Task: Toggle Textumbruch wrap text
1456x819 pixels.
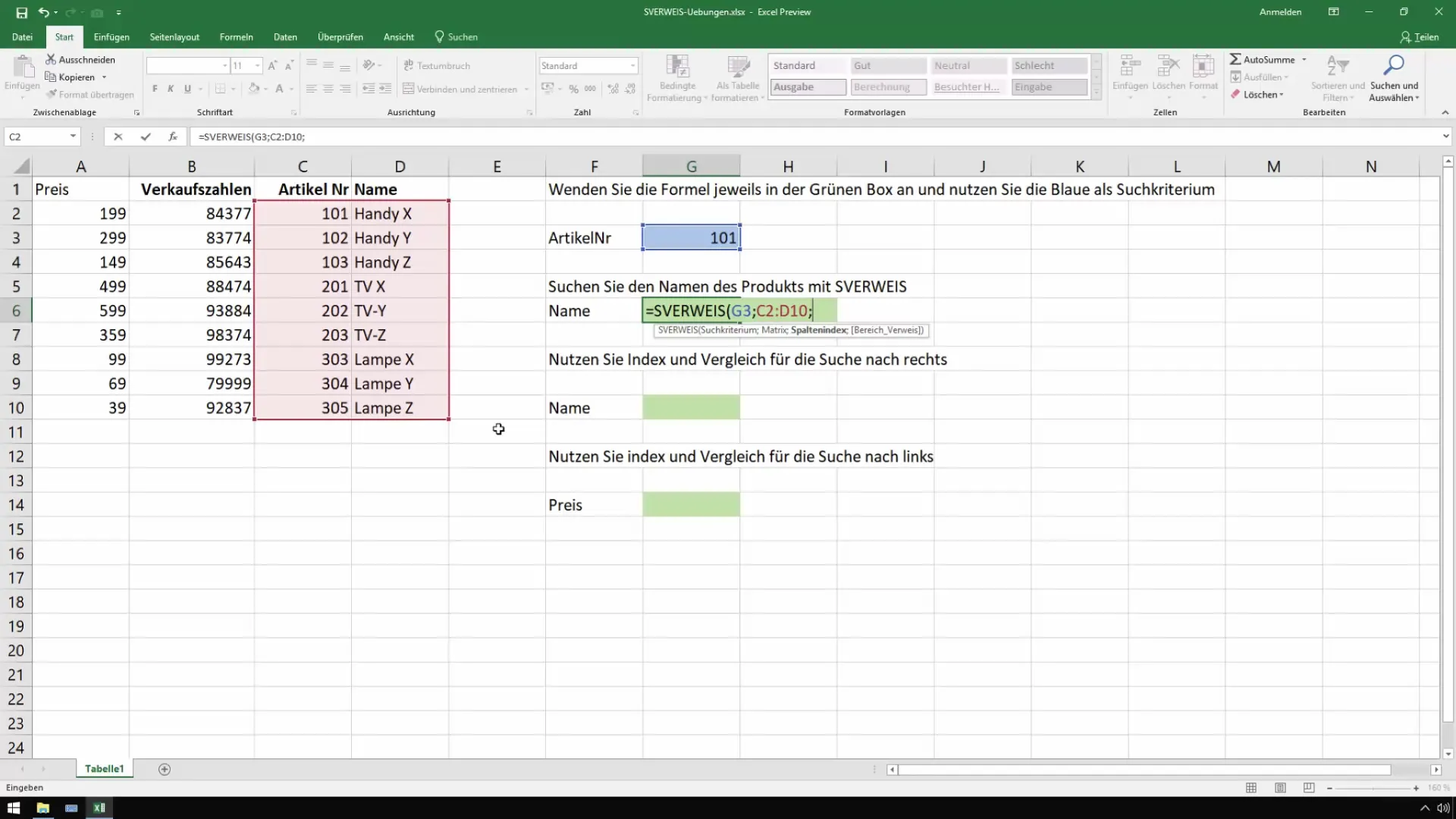Action: (x=437, y=66)
